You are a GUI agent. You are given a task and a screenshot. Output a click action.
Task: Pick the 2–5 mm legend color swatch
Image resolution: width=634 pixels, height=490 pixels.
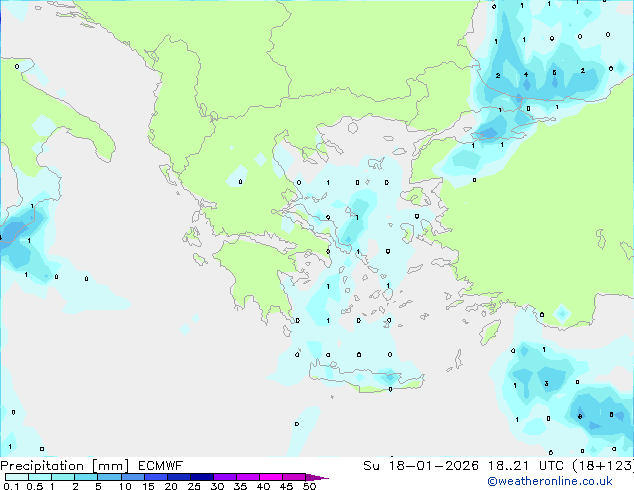click(86, 477)
